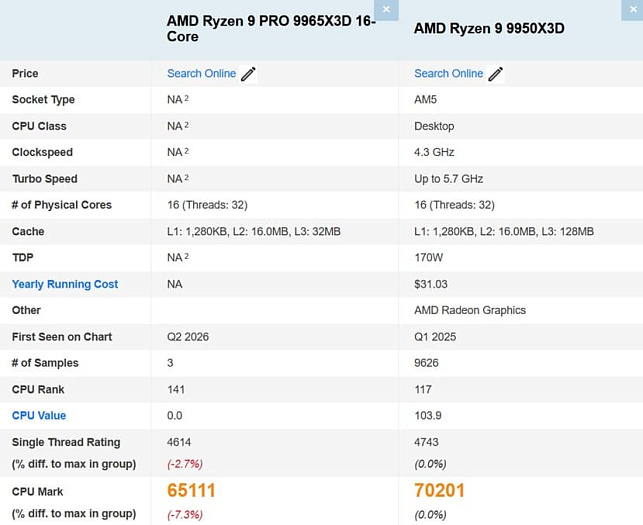
Task: Click the # of Samples row label
Action: click(x=45, y=363)
